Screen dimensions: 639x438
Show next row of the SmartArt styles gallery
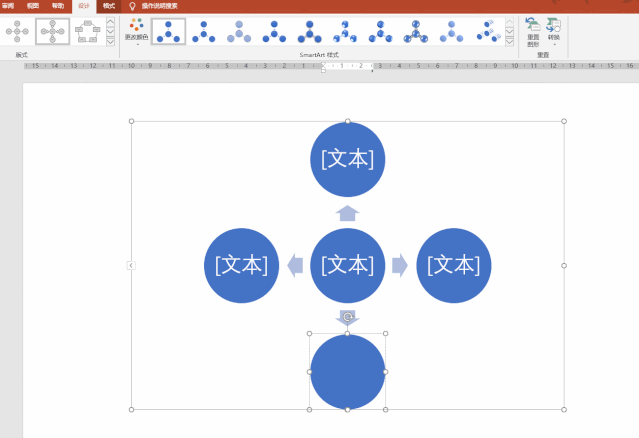click(509, 31)
